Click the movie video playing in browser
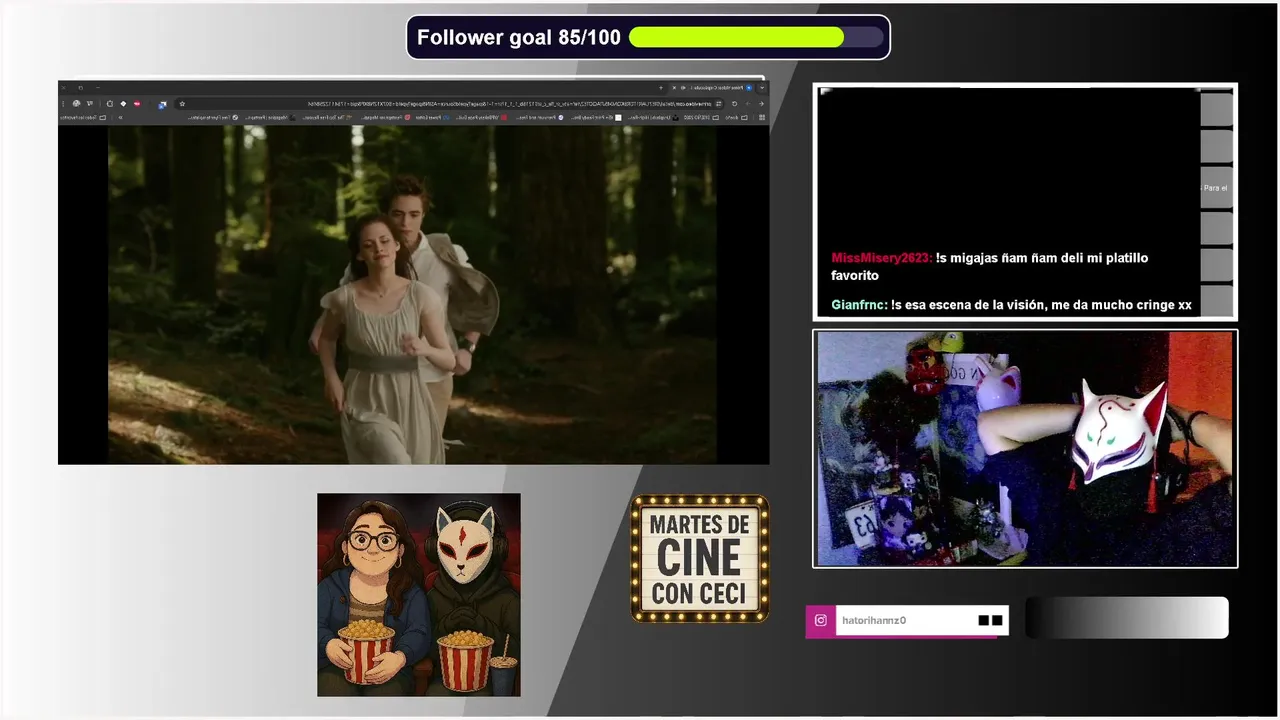The height and width of the screenshot is (720, 1280). click(x=412, y=294)
